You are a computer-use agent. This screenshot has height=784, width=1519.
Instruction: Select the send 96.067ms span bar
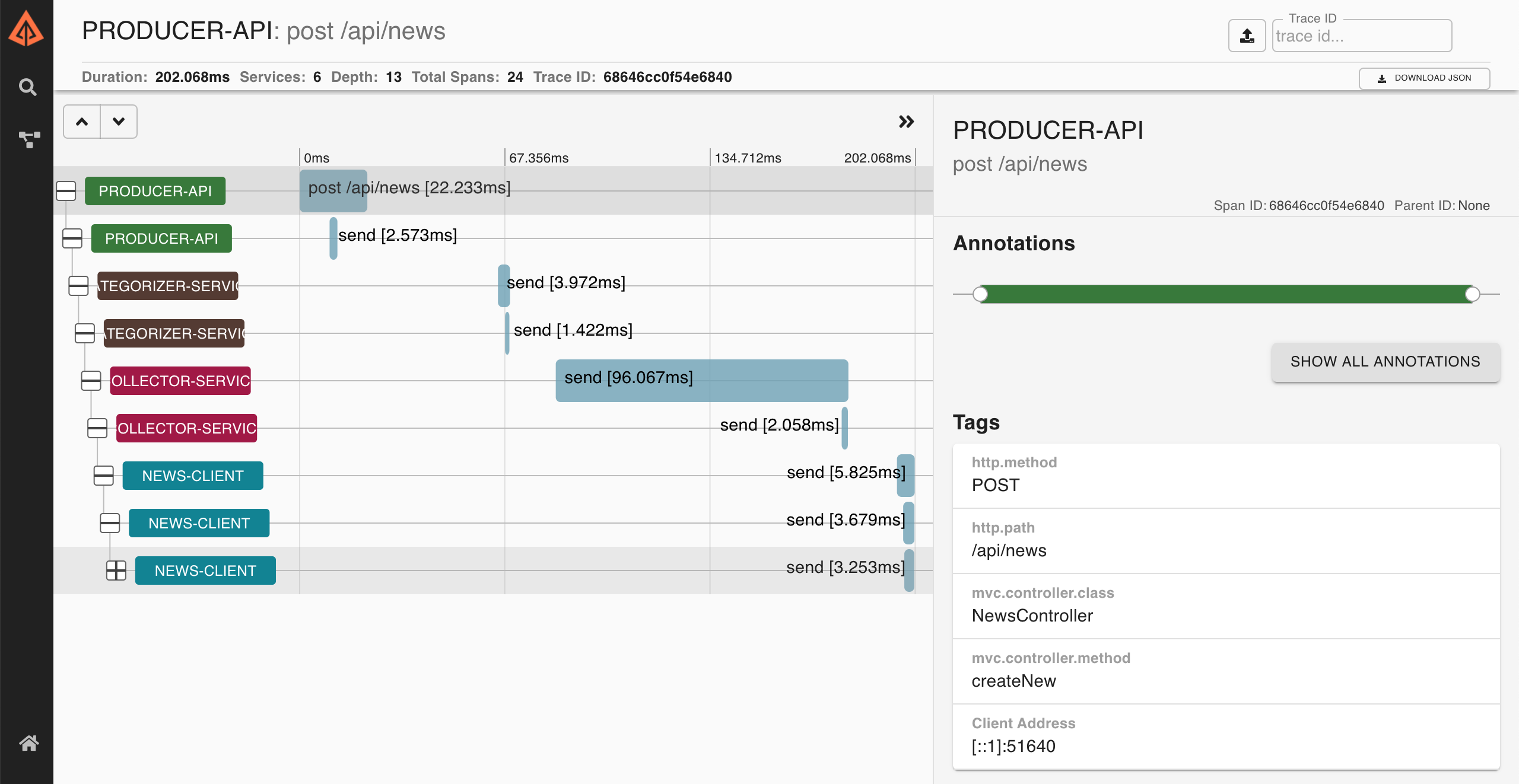(701, 380)
